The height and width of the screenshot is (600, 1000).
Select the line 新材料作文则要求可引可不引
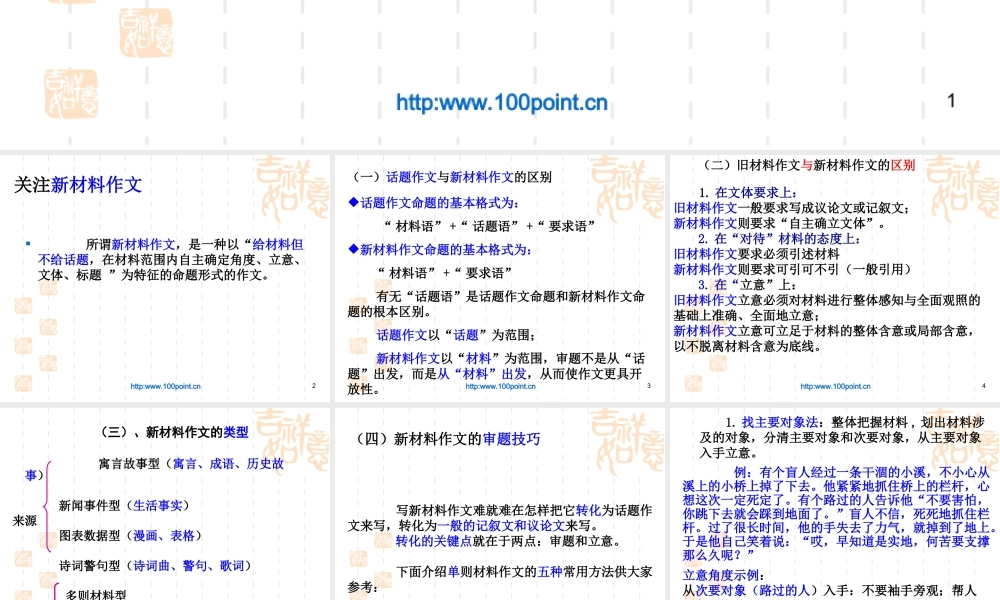point(795,269)
